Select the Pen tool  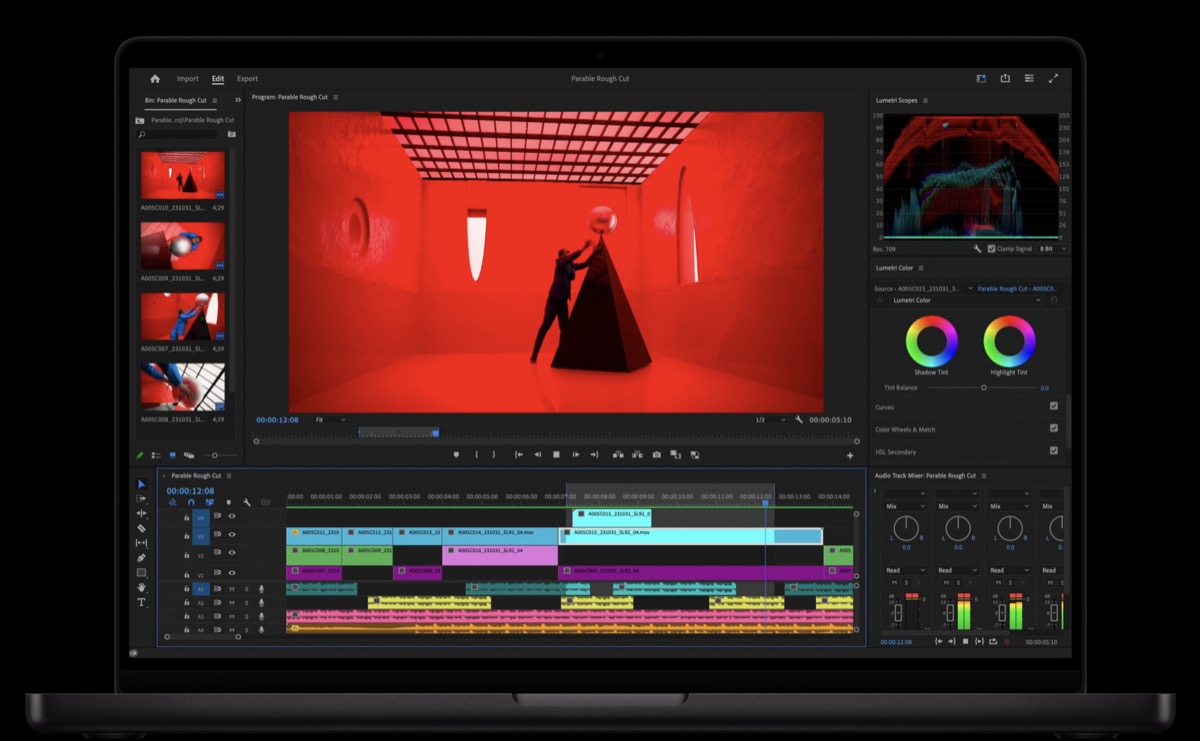click(x=141, y=558)
